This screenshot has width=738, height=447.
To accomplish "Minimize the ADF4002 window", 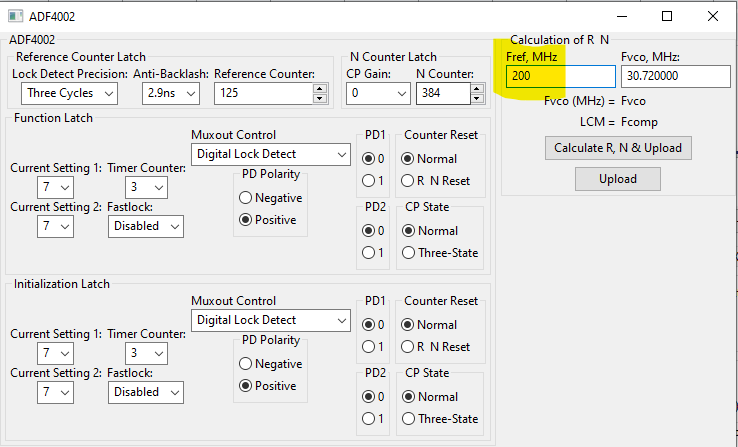I will (622, 16).
